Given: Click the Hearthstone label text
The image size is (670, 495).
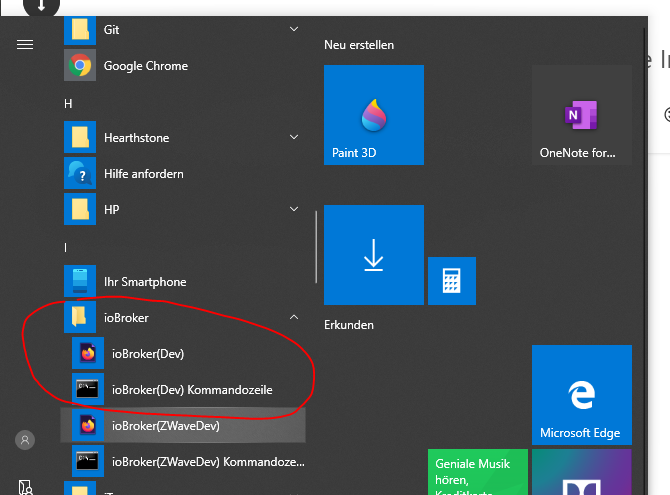Looking at the screenshot, I should click(136, 138).
